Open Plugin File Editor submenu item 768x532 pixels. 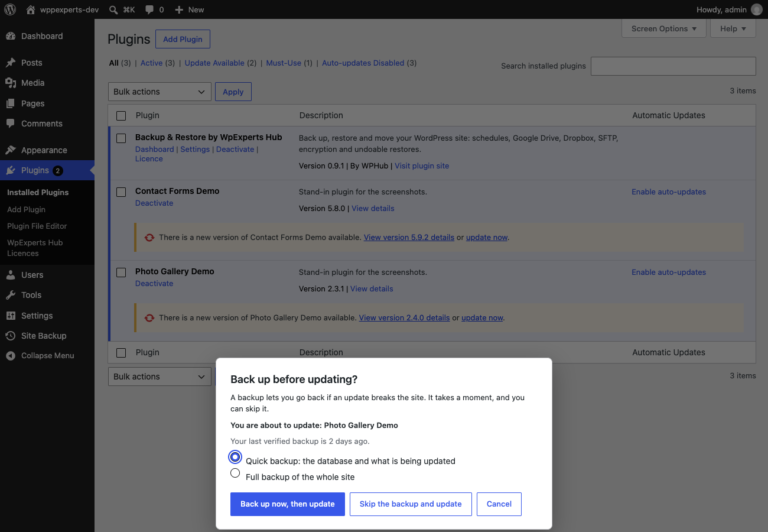37,226
